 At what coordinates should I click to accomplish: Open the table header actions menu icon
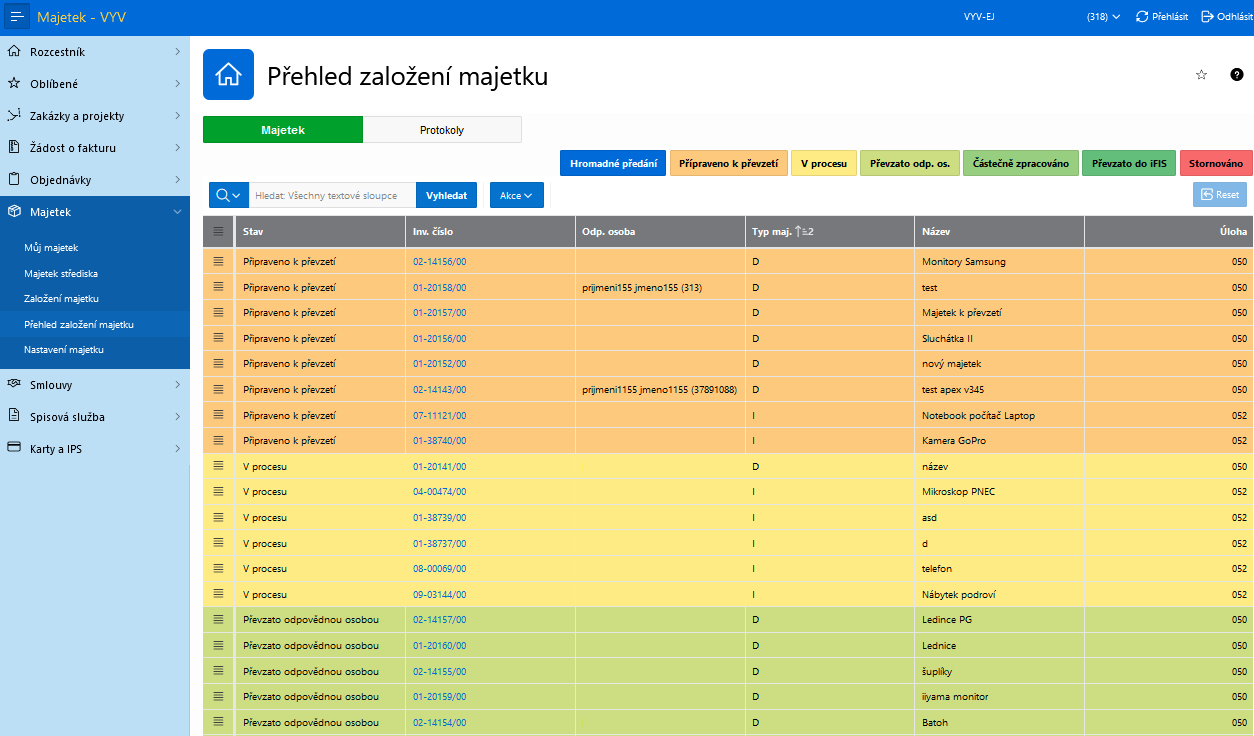click(x=218, y=231)
